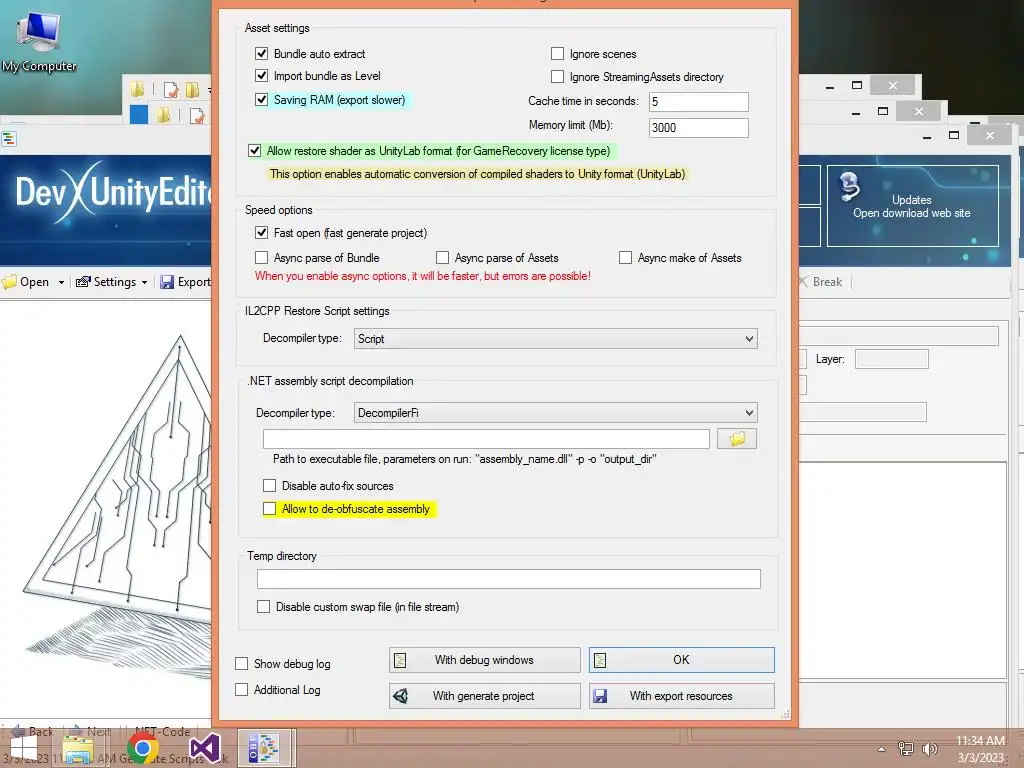
Task: Click Temp directory text field
Action: tap(509, 579)
